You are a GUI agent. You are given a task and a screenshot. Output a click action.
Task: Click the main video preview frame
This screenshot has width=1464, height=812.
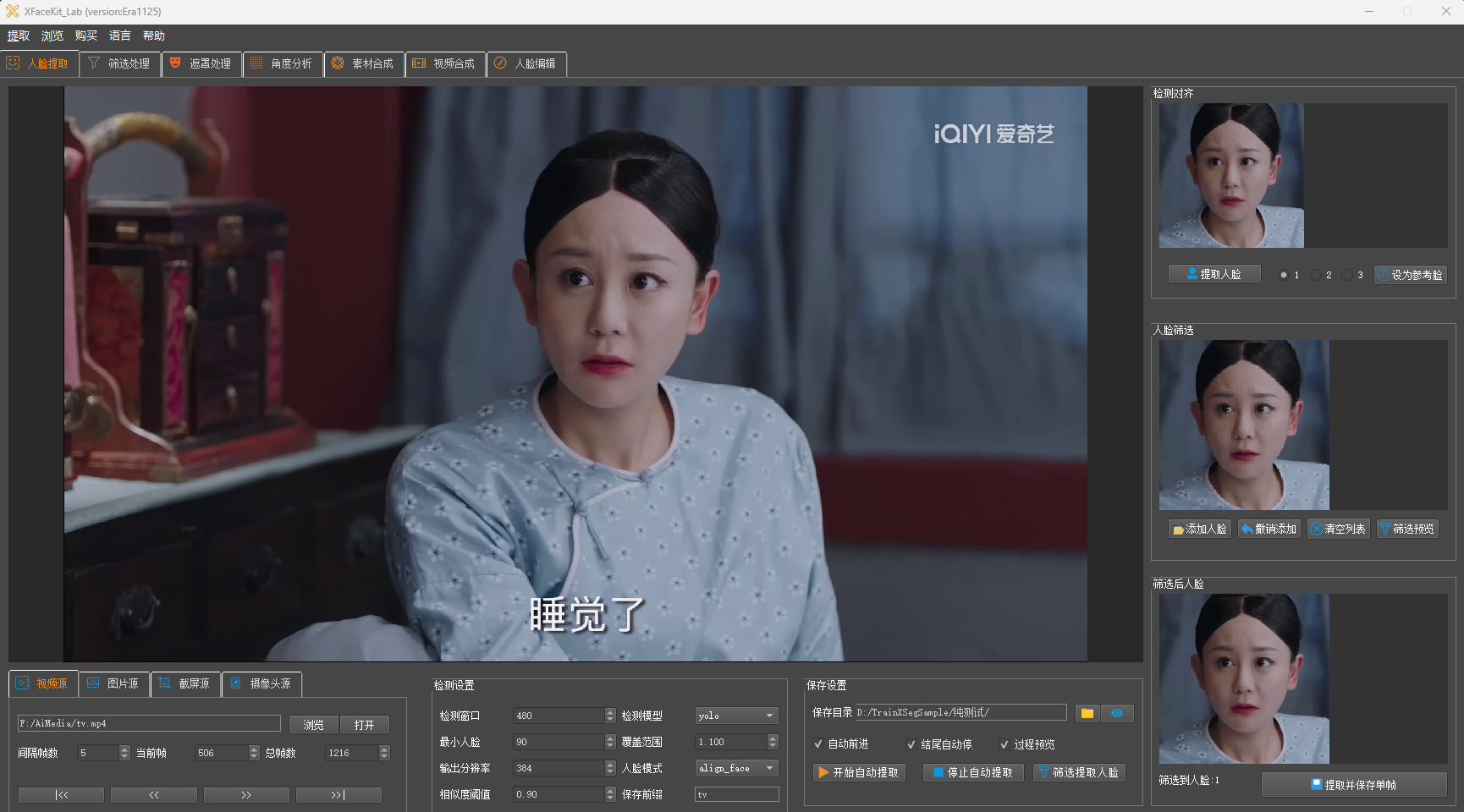[x=575, y=374]
